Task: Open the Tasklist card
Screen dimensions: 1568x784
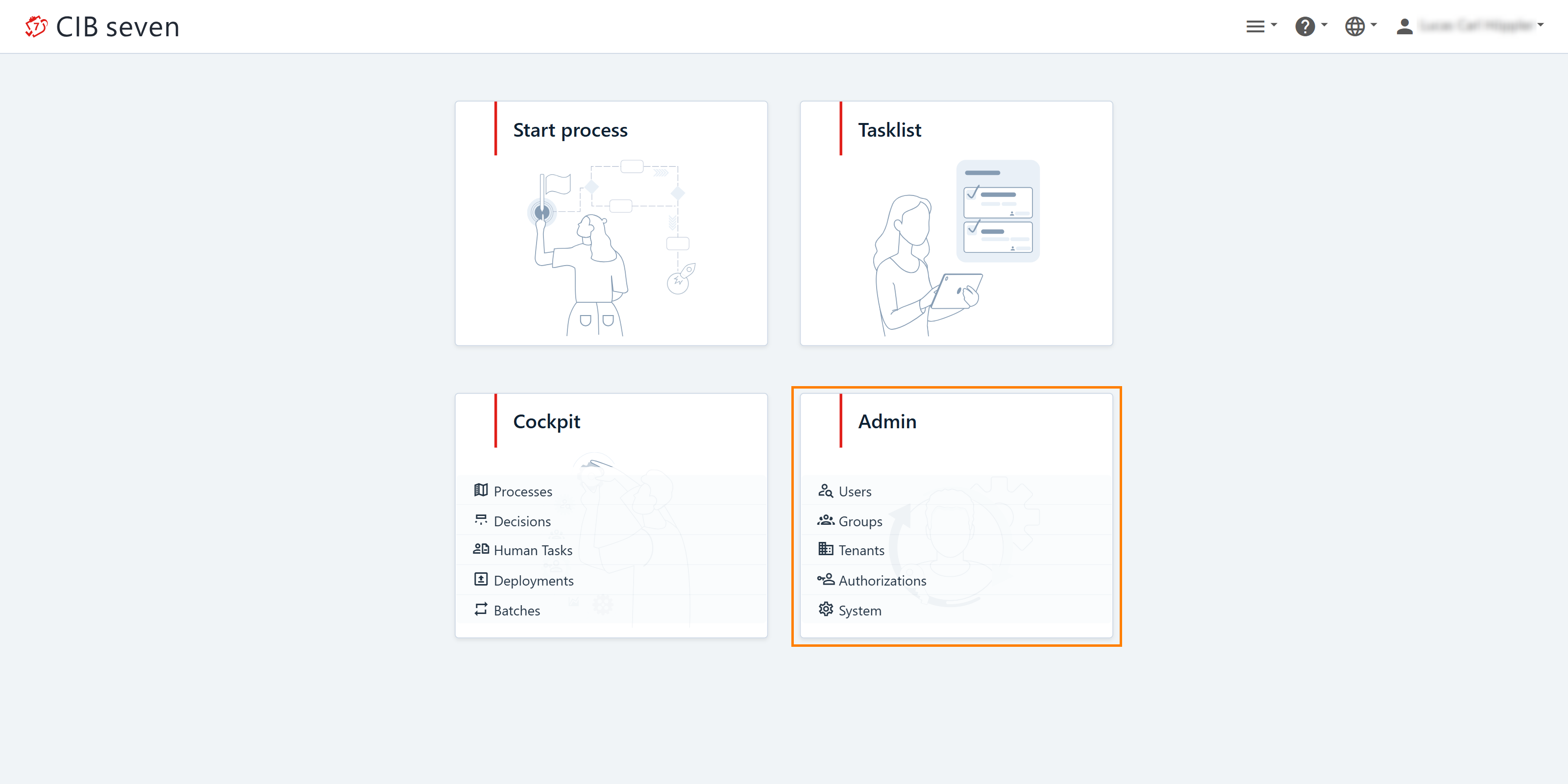Action: click(x=955, y=223)
